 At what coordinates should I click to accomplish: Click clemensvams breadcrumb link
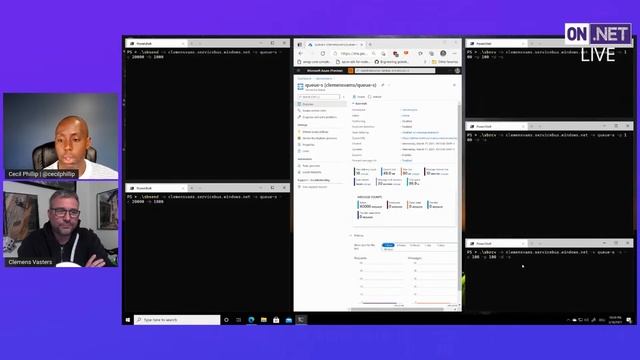[324, 78]
